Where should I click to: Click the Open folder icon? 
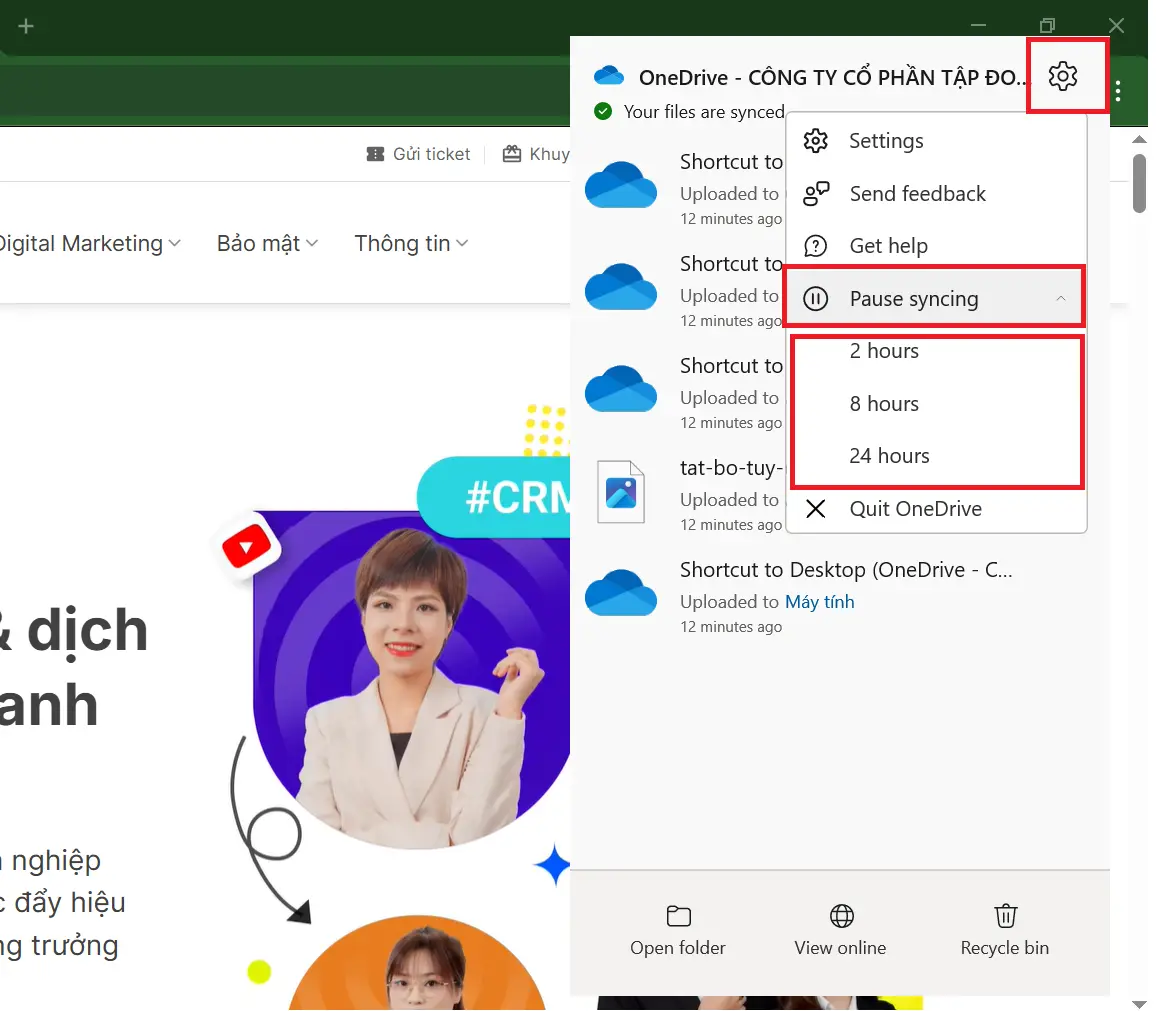[x=678, y=916]
